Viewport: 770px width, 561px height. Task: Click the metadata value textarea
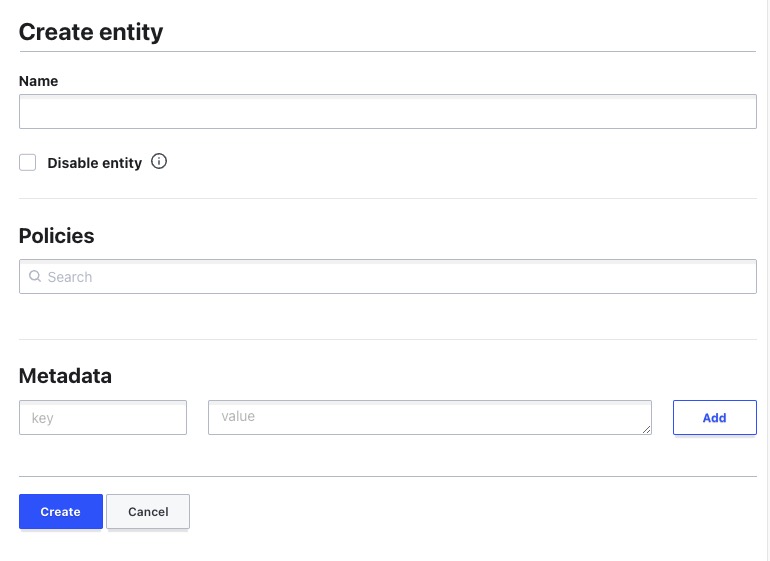click(429, 417)
